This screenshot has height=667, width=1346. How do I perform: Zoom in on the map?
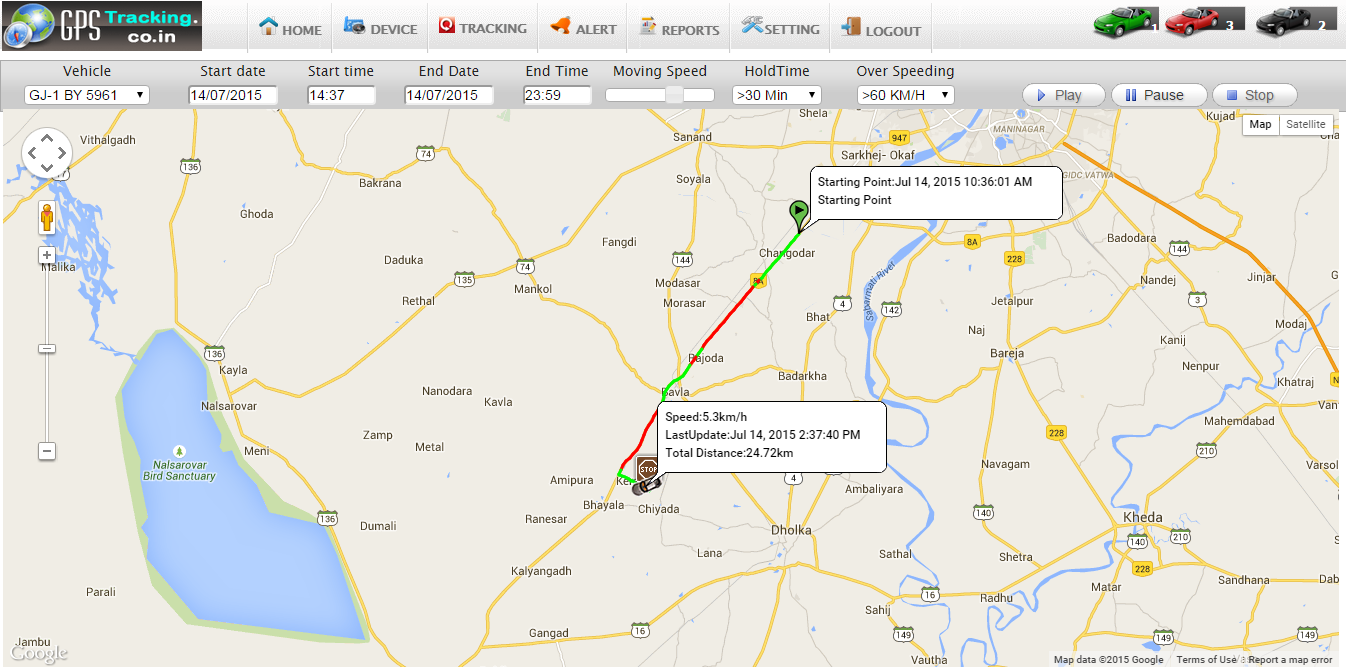coord(47,255)
